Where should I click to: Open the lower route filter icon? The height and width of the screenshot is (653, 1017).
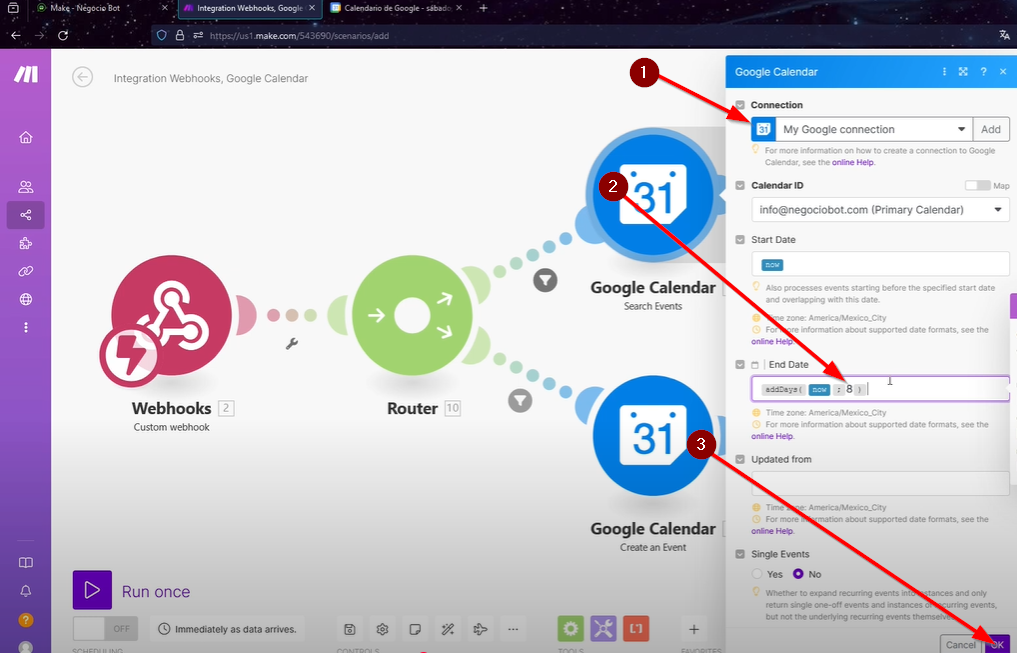point(520,400)
